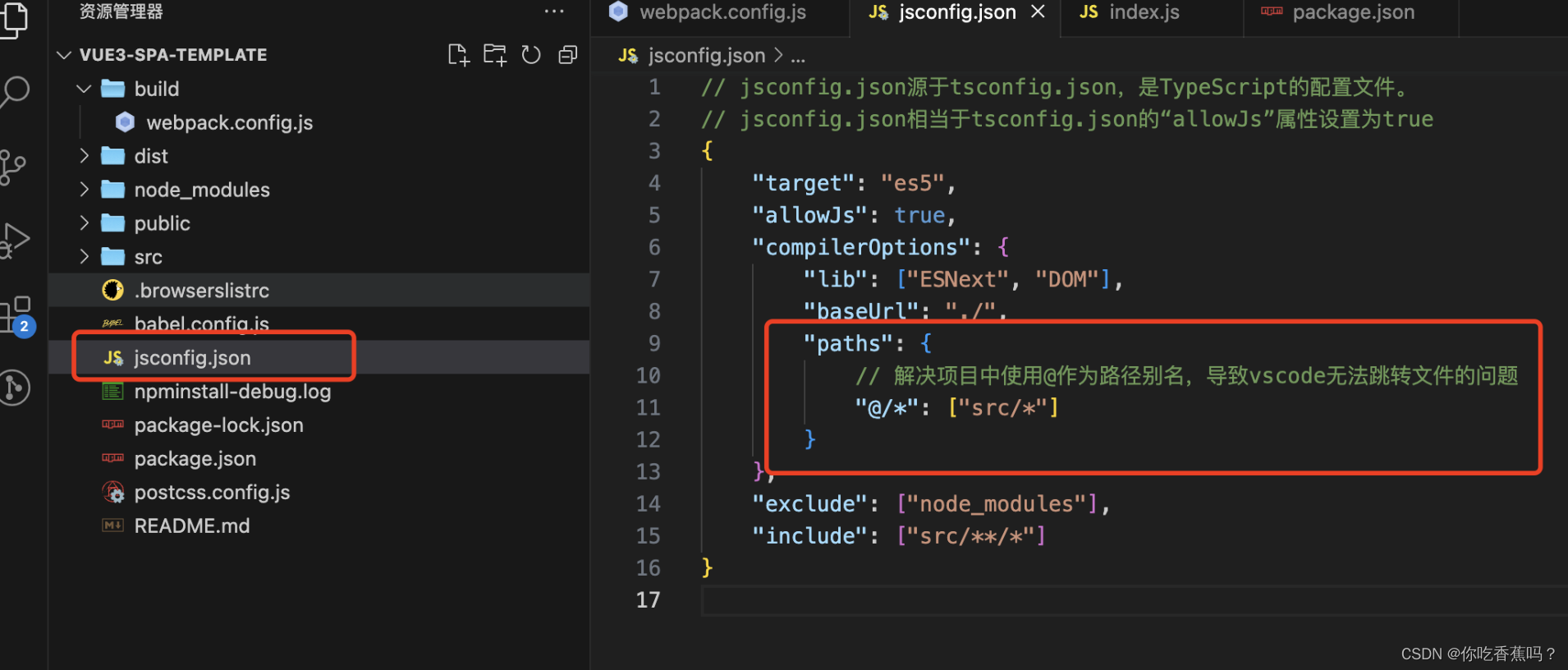Screen dimensions: 1568x670
Task: Open the Search view in the activity bar
Action: point(15,92)
